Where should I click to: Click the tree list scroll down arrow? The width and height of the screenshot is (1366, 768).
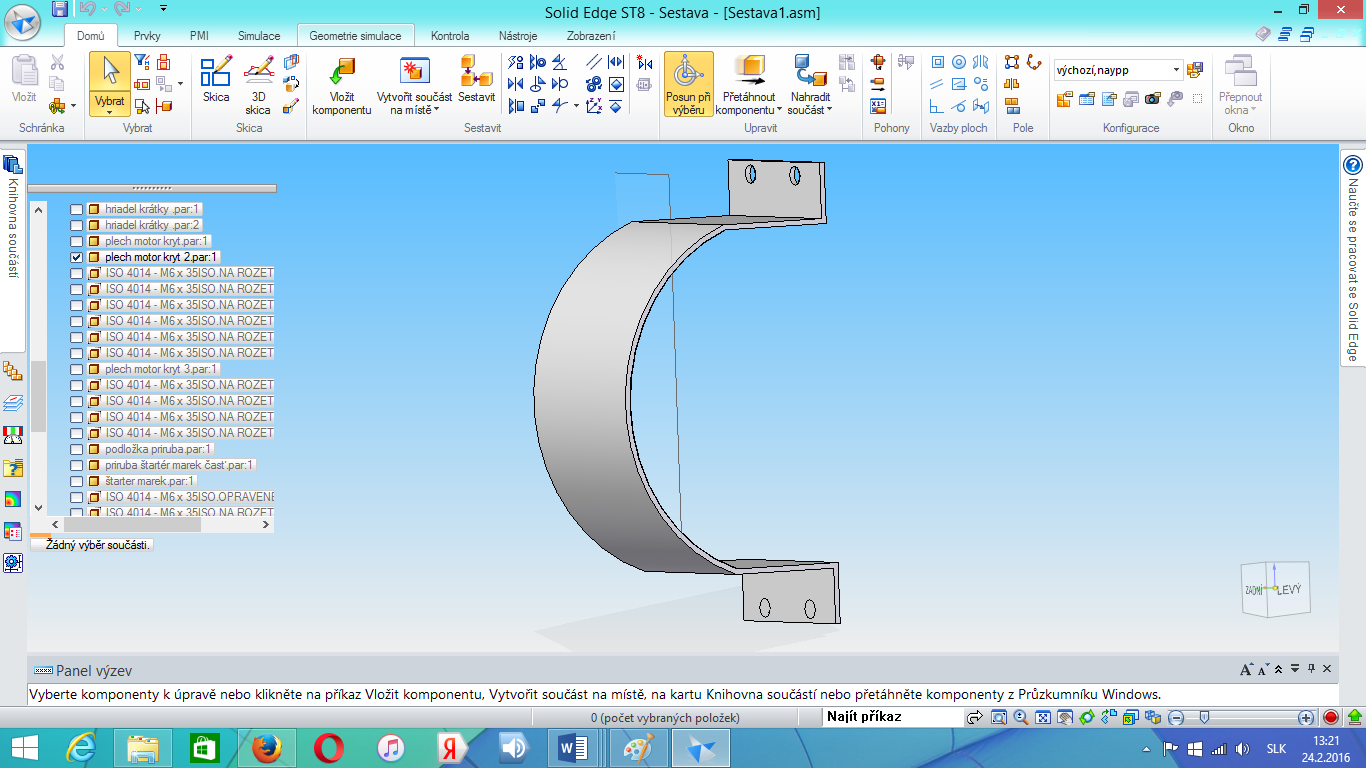(39, 508)
